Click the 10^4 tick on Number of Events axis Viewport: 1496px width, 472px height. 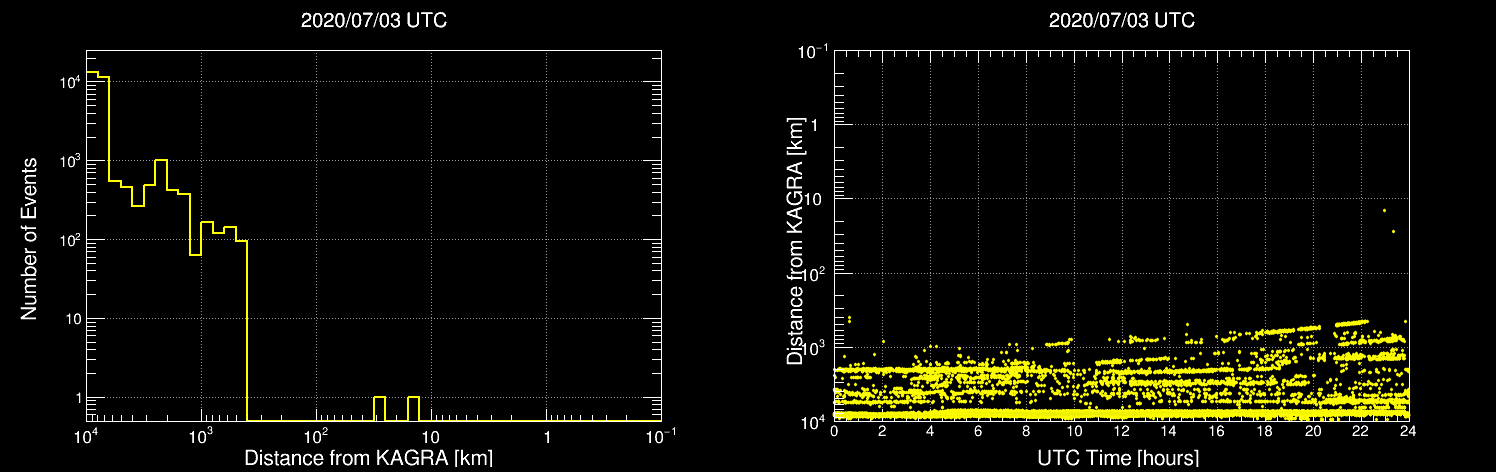tap(68, 82)
